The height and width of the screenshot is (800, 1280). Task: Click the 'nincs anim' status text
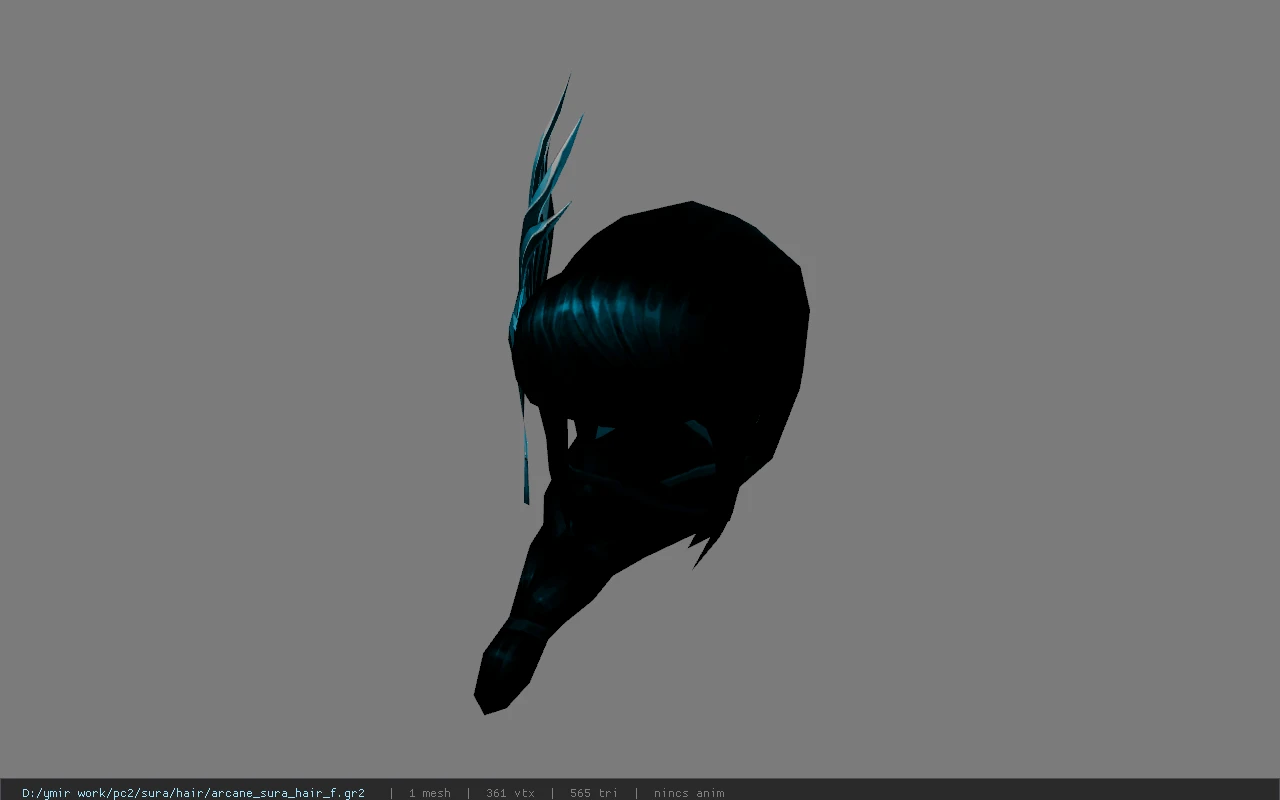(x=689, y=793)
